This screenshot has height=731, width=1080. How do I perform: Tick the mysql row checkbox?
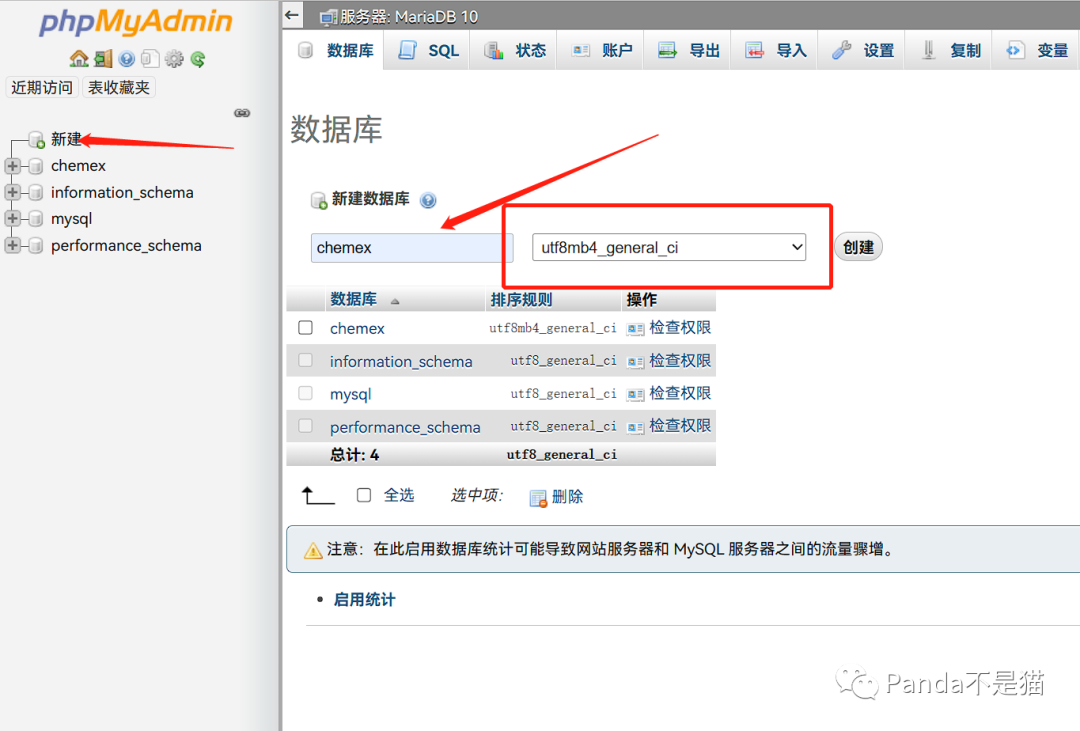pos(305,393)
